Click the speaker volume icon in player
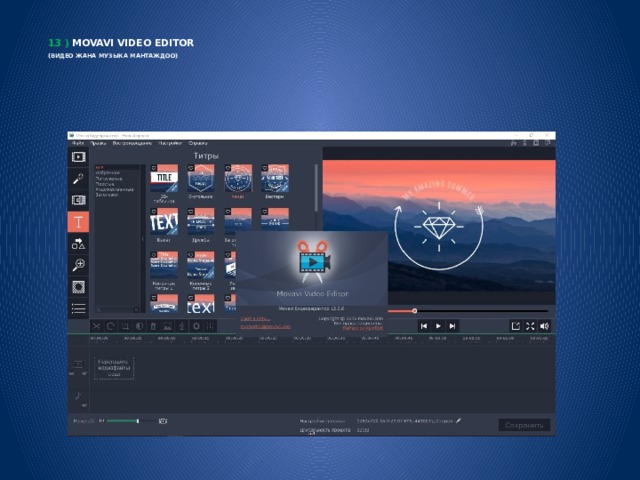 point(544,326)
